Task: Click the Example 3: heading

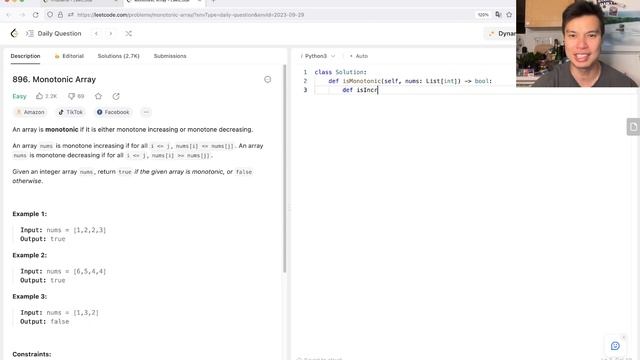Action: [x=29, y=296]
